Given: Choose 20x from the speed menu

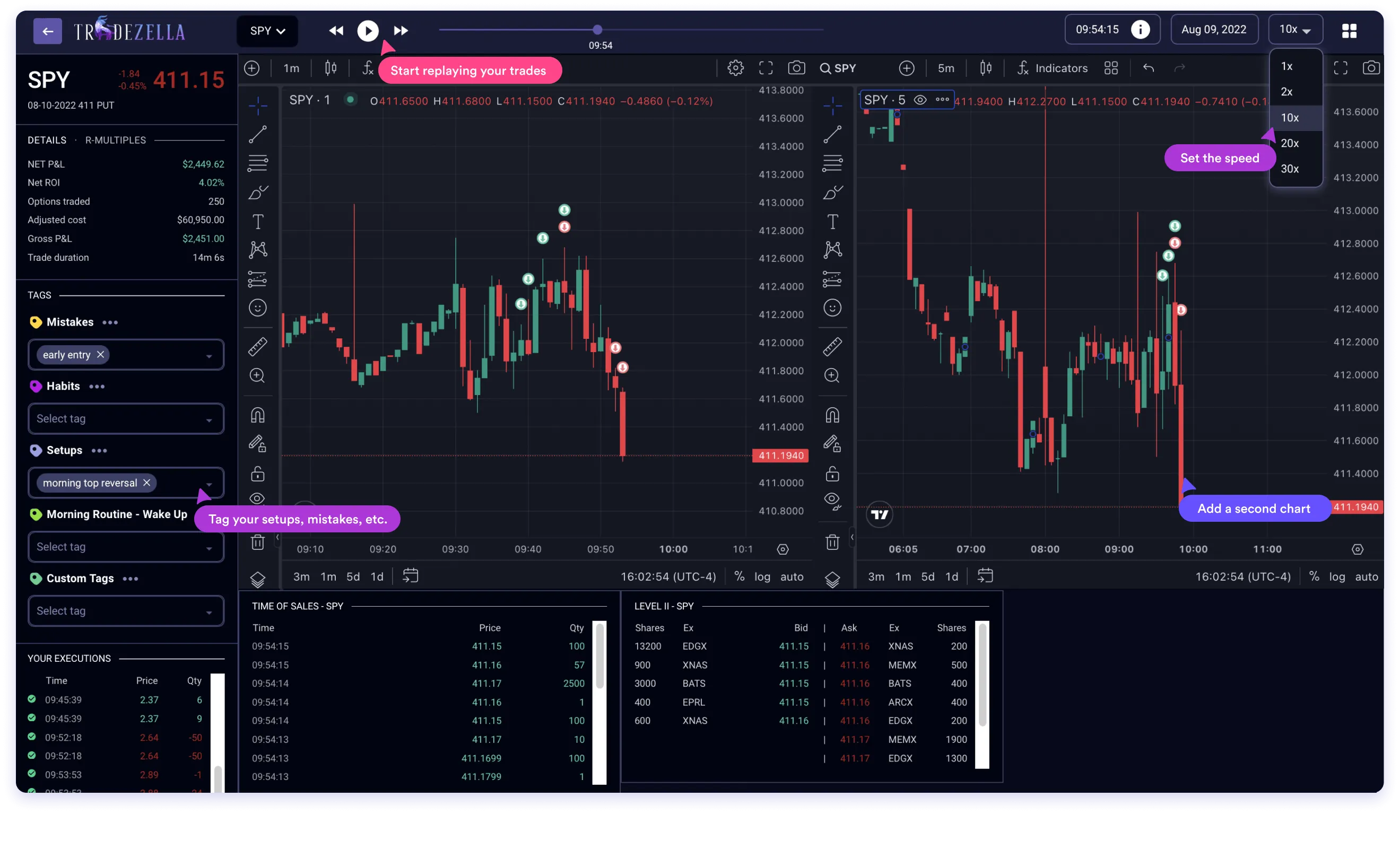Looking at the screenshot, I should [x=1290, y=143].
